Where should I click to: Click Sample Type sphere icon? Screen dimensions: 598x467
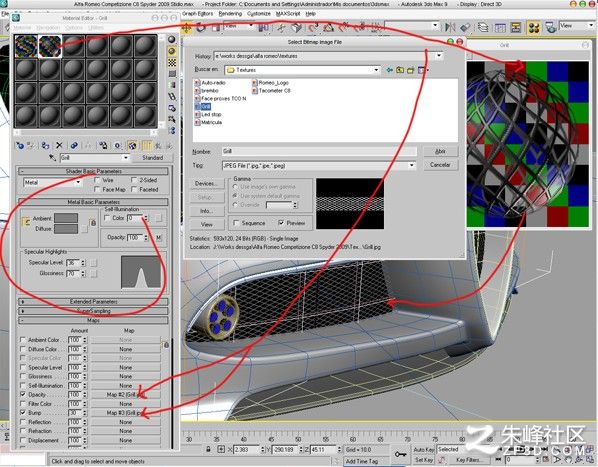click(172, 39)
